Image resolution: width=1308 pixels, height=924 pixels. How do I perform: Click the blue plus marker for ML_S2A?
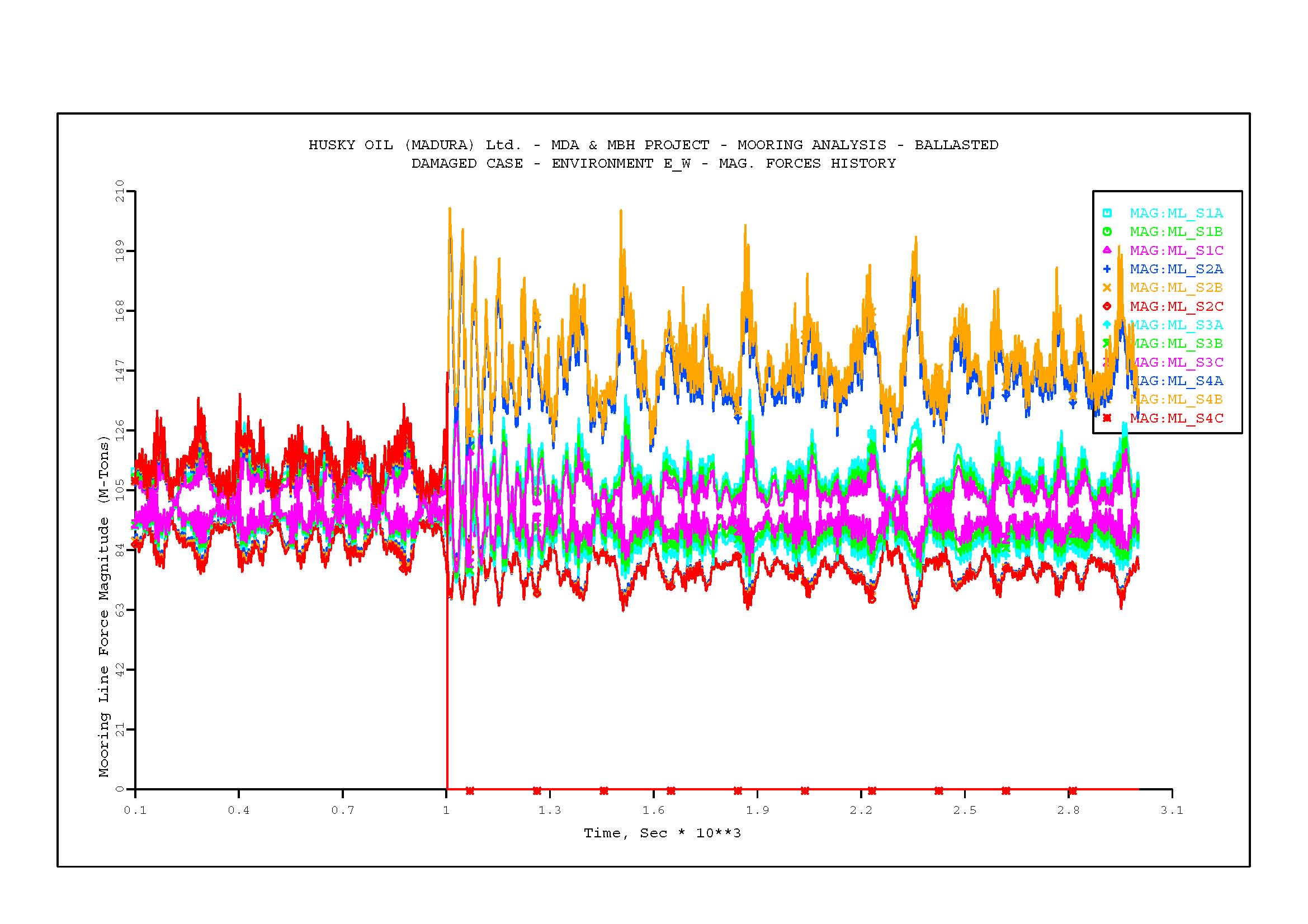point(1106,269)
